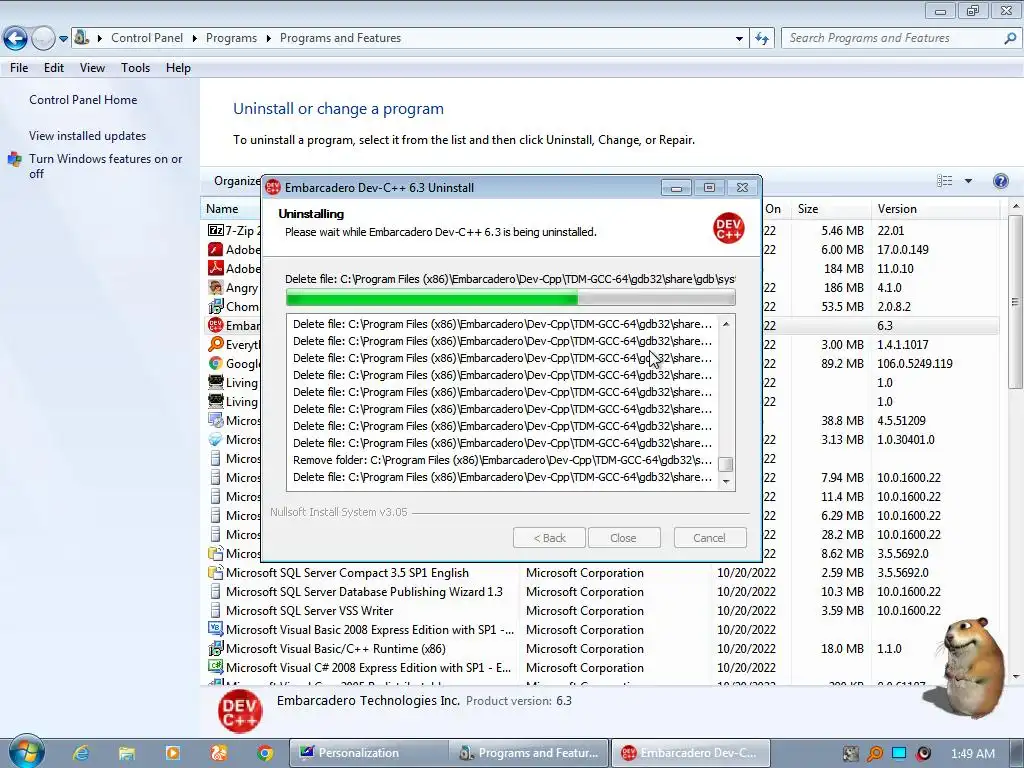Open the Help menu
This screenshot has height=768, width=1024.
pos(178,68)
